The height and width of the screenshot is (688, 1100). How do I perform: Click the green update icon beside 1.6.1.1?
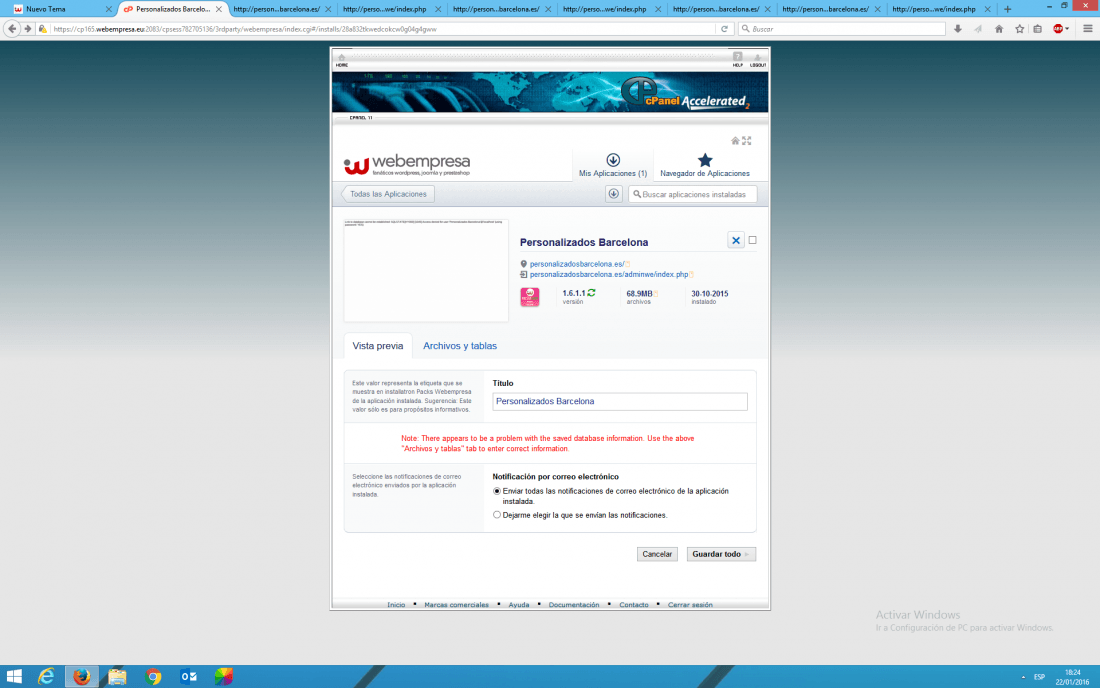point(591,293)
